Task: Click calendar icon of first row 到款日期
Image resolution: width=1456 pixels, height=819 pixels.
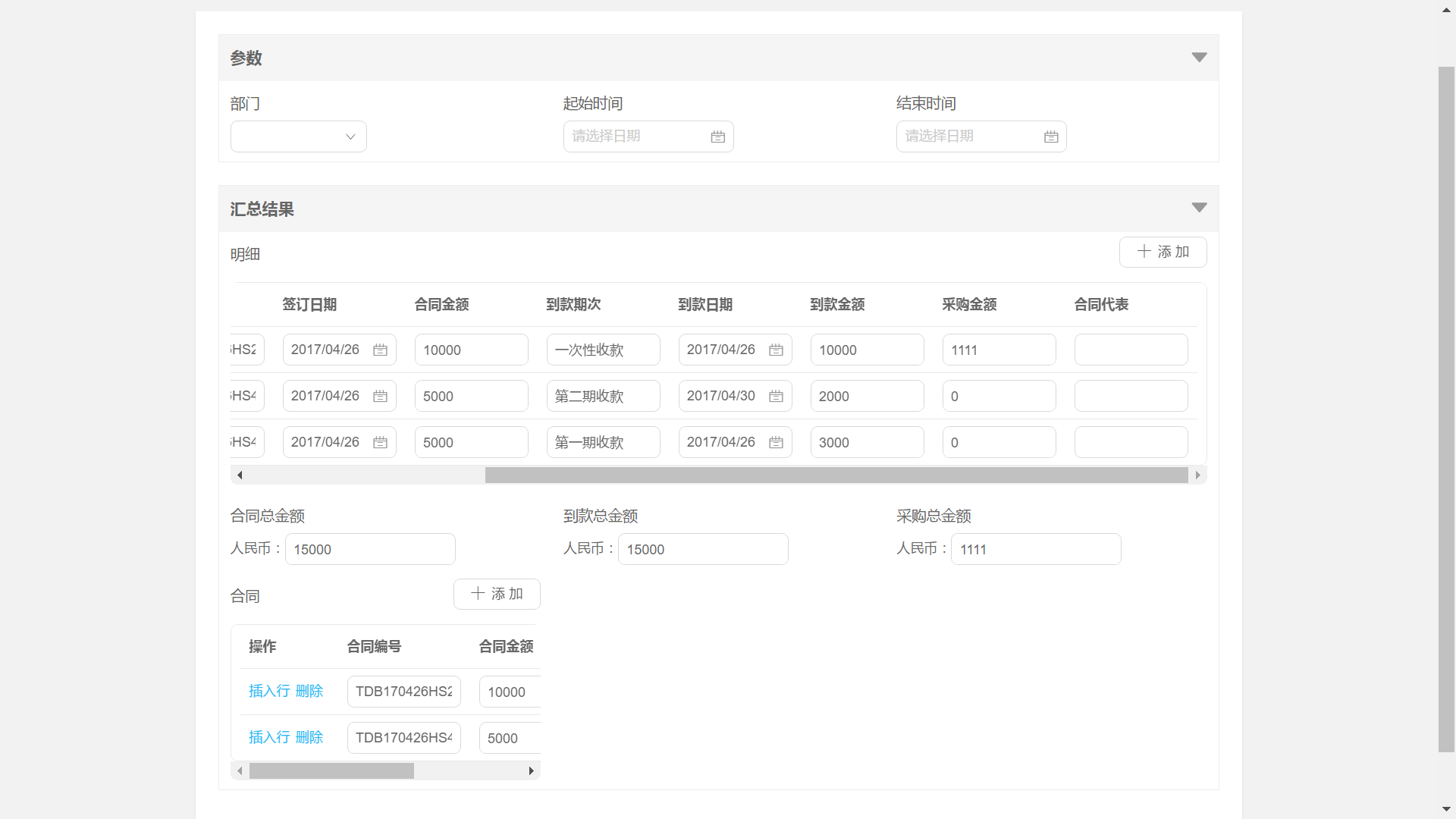Action: (x=776, y=350)
